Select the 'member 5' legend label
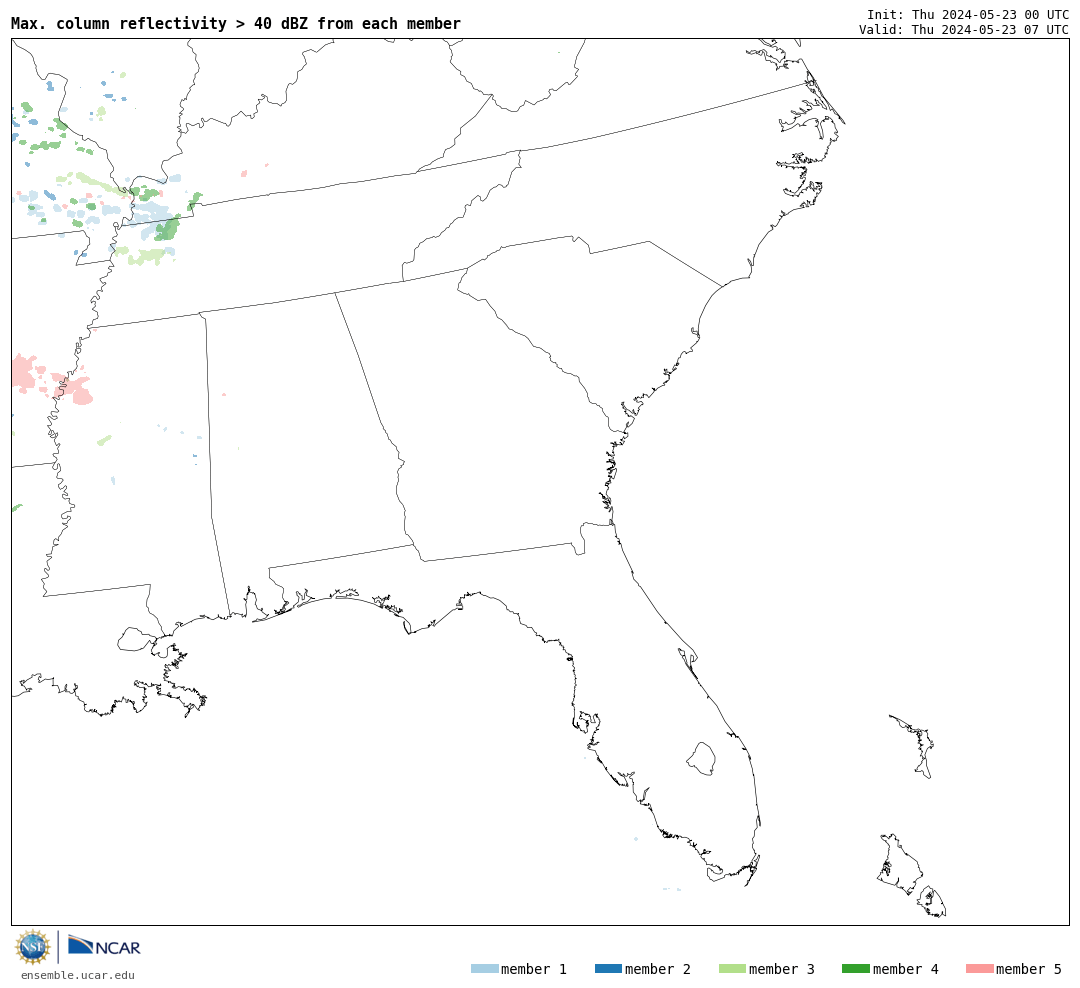 (1029, 969)
